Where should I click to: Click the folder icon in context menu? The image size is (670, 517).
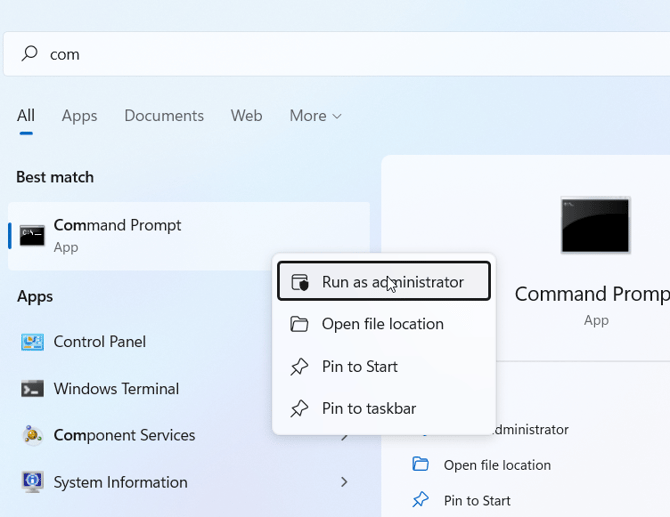(299, 324)
